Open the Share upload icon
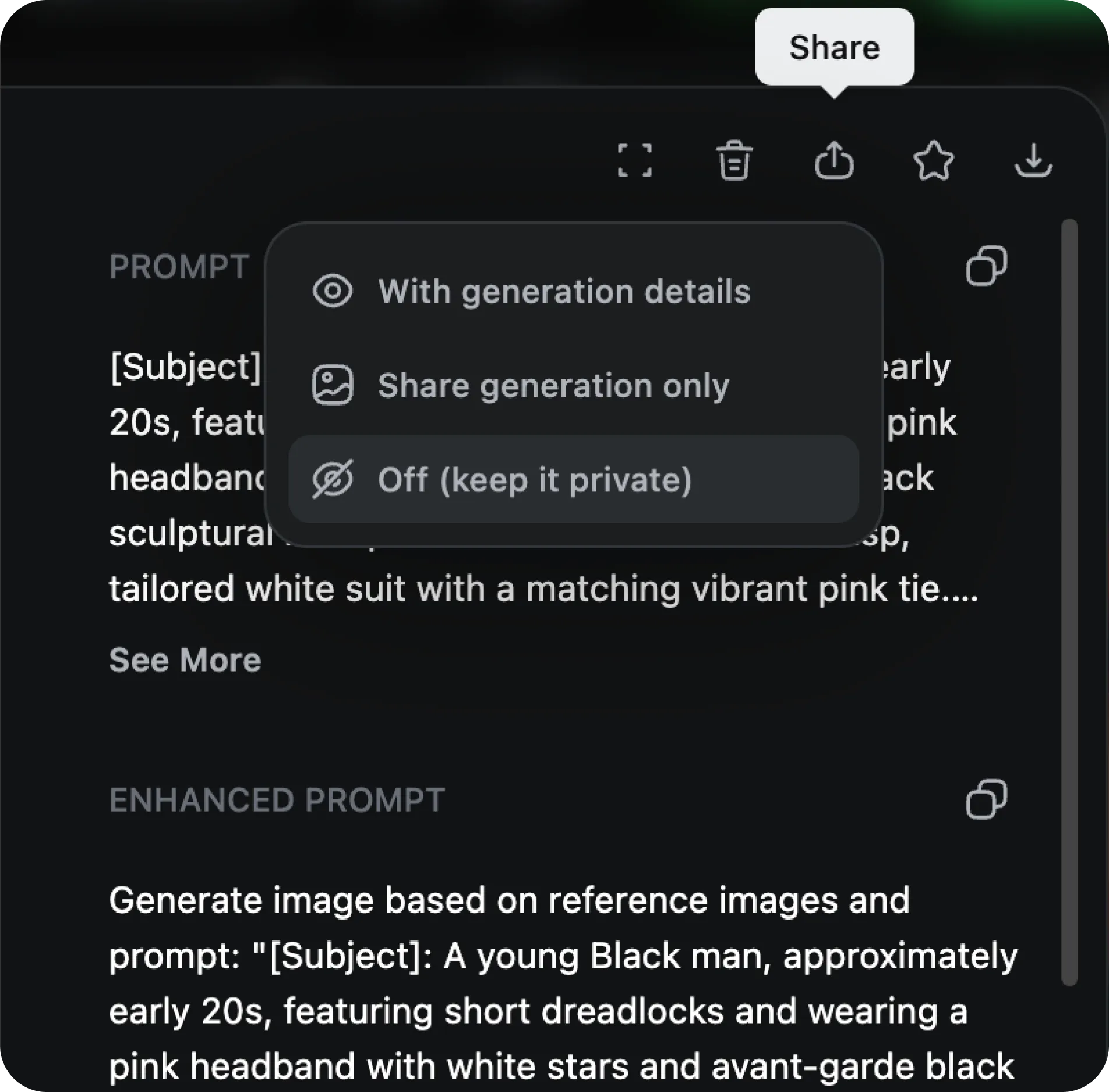Image resolution: width=1109 pixels, height=1092 pixels. [834, 160]
